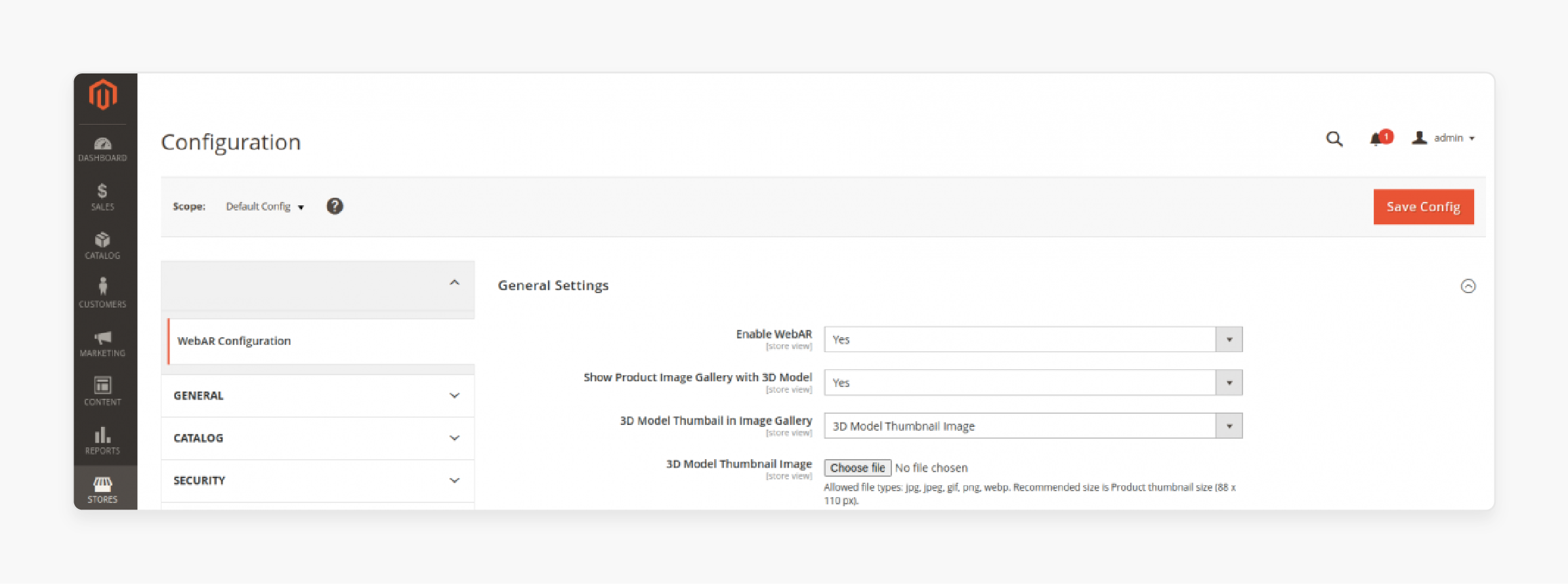Open the Catalog sidebar menu
The image size is (1568, 585).
point(102,246)
